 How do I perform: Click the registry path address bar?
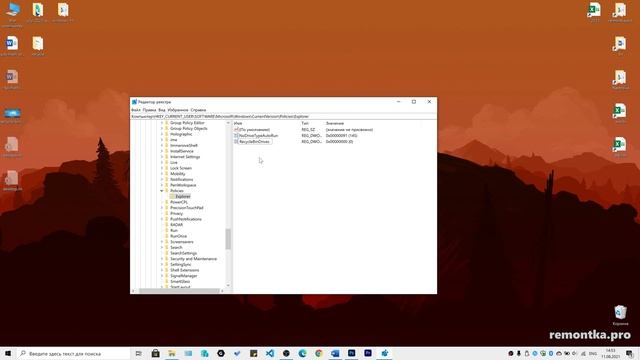tap(283, 116)
